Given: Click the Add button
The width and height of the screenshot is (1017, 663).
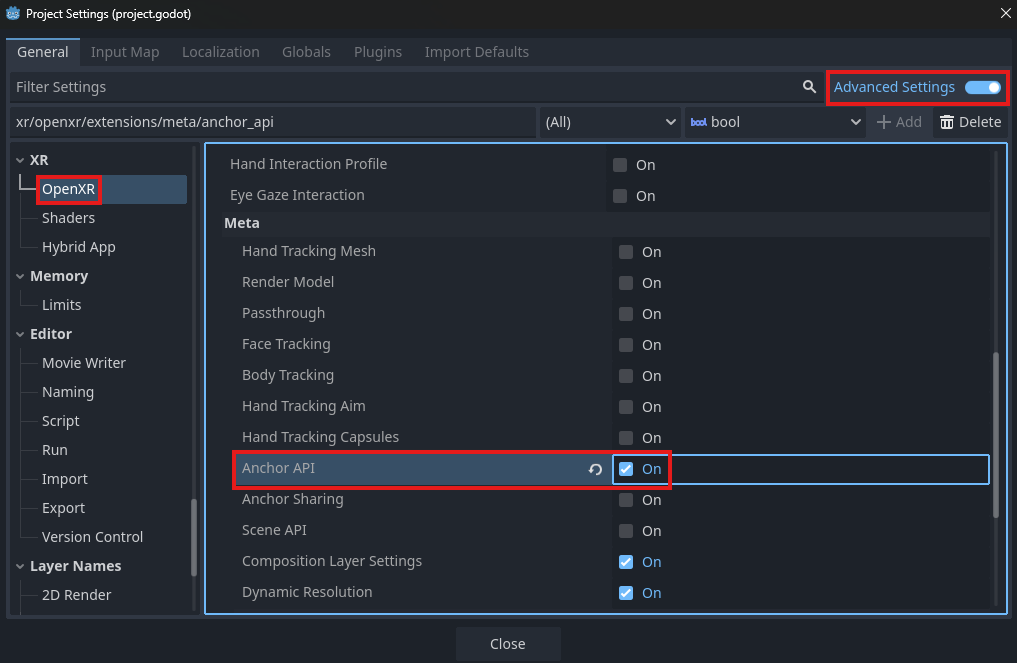Looking at the screenshot, I should (x=899, y=122).
